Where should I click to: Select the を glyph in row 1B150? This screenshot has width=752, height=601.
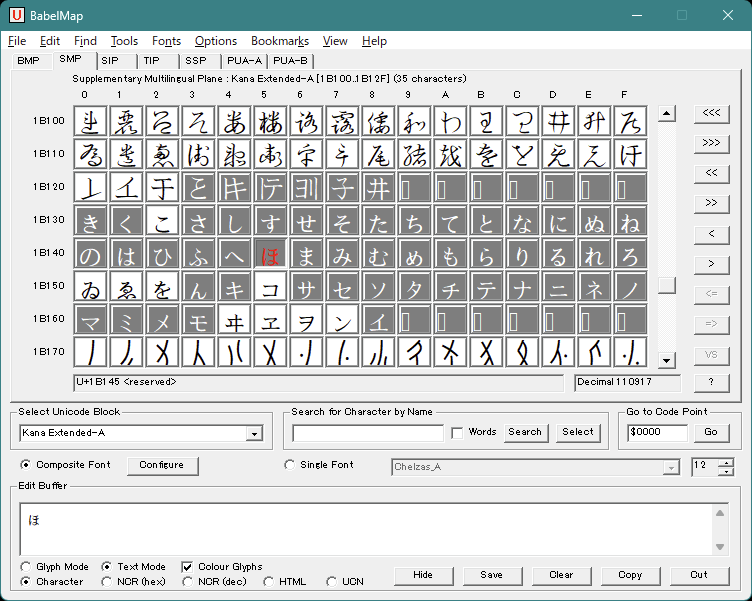pos(163,287)
